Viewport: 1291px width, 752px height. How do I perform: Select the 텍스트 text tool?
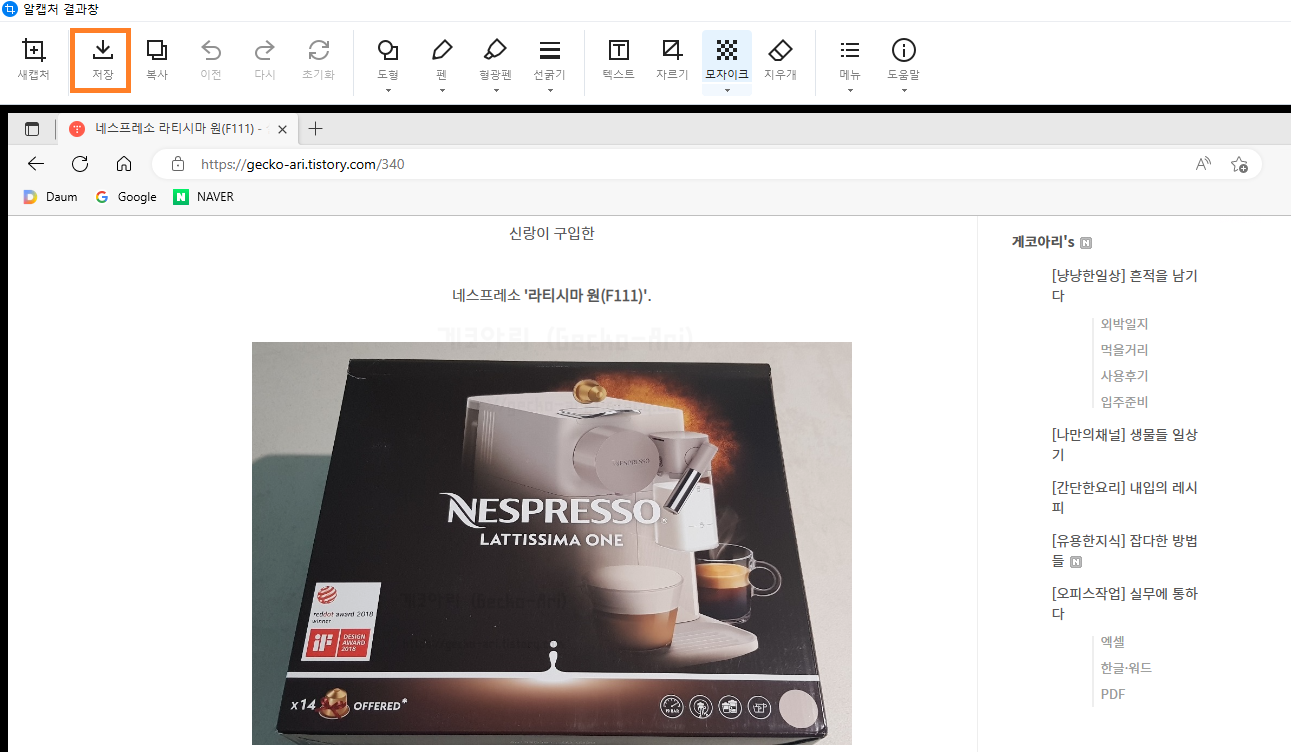click(x=619, y=60)
